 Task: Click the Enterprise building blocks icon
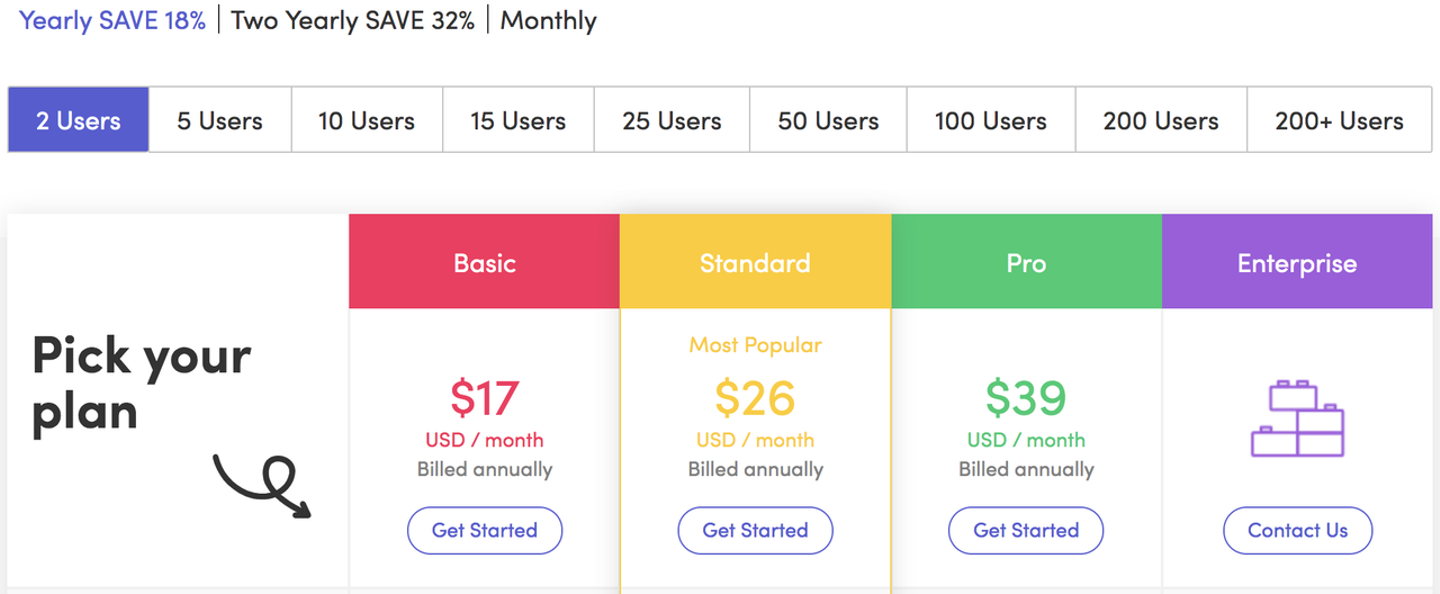[x=1297, y=418]
